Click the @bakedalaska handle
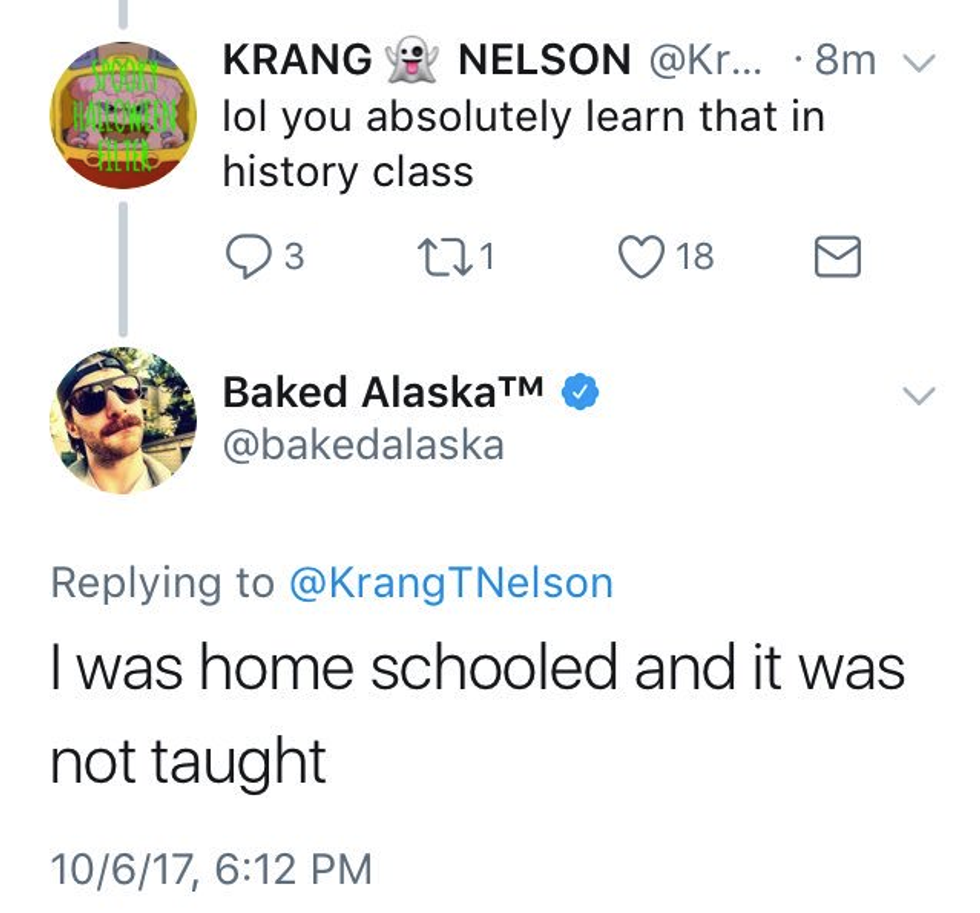The height and width of the screenshot is (913, 980). click(x=363, y=445)
